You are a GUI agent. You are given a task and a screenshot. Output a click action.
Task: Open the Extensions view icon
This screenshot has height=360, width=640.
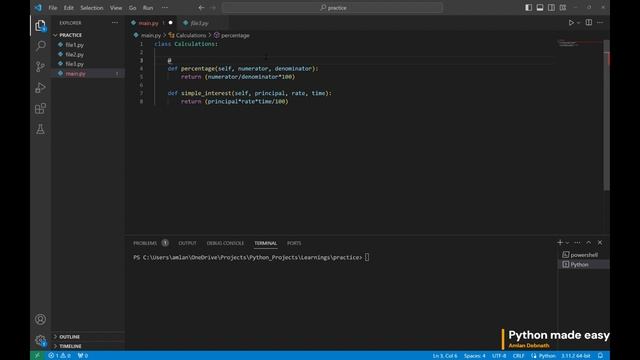click(40, 109)
